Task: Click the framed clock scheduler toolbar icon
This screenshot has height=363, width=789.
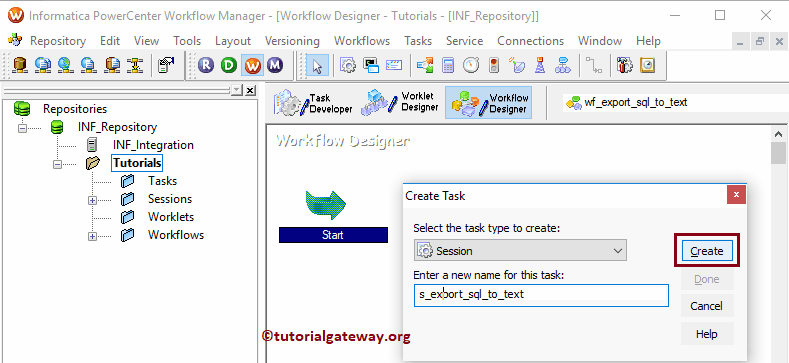Action: (x=648, y=65)
